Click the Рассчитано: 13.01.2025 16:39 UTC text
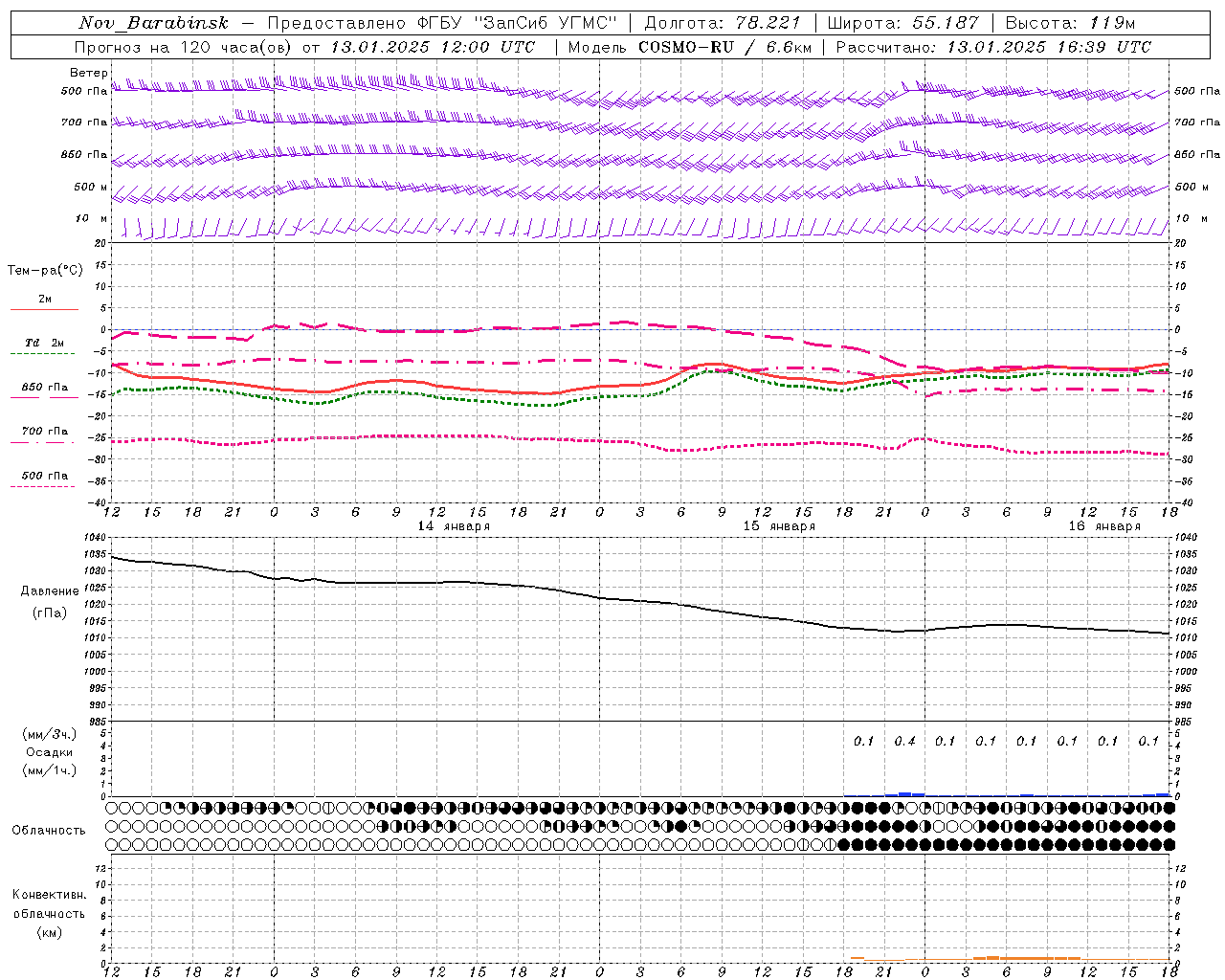Image resolution: width=1225 pixels, height=980 pixels. (x=993, y=47)
